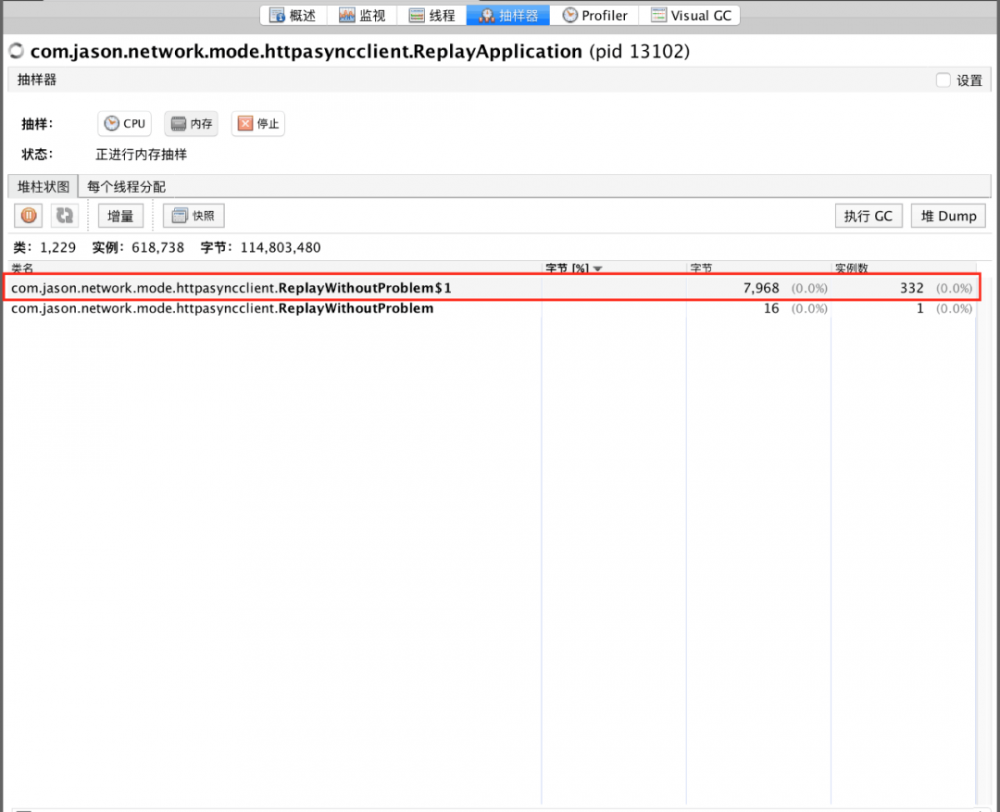Click the 7,968 bytes value
This screenshot has width=1000, height=812.
pyautogui.click(x=761, y=288)
